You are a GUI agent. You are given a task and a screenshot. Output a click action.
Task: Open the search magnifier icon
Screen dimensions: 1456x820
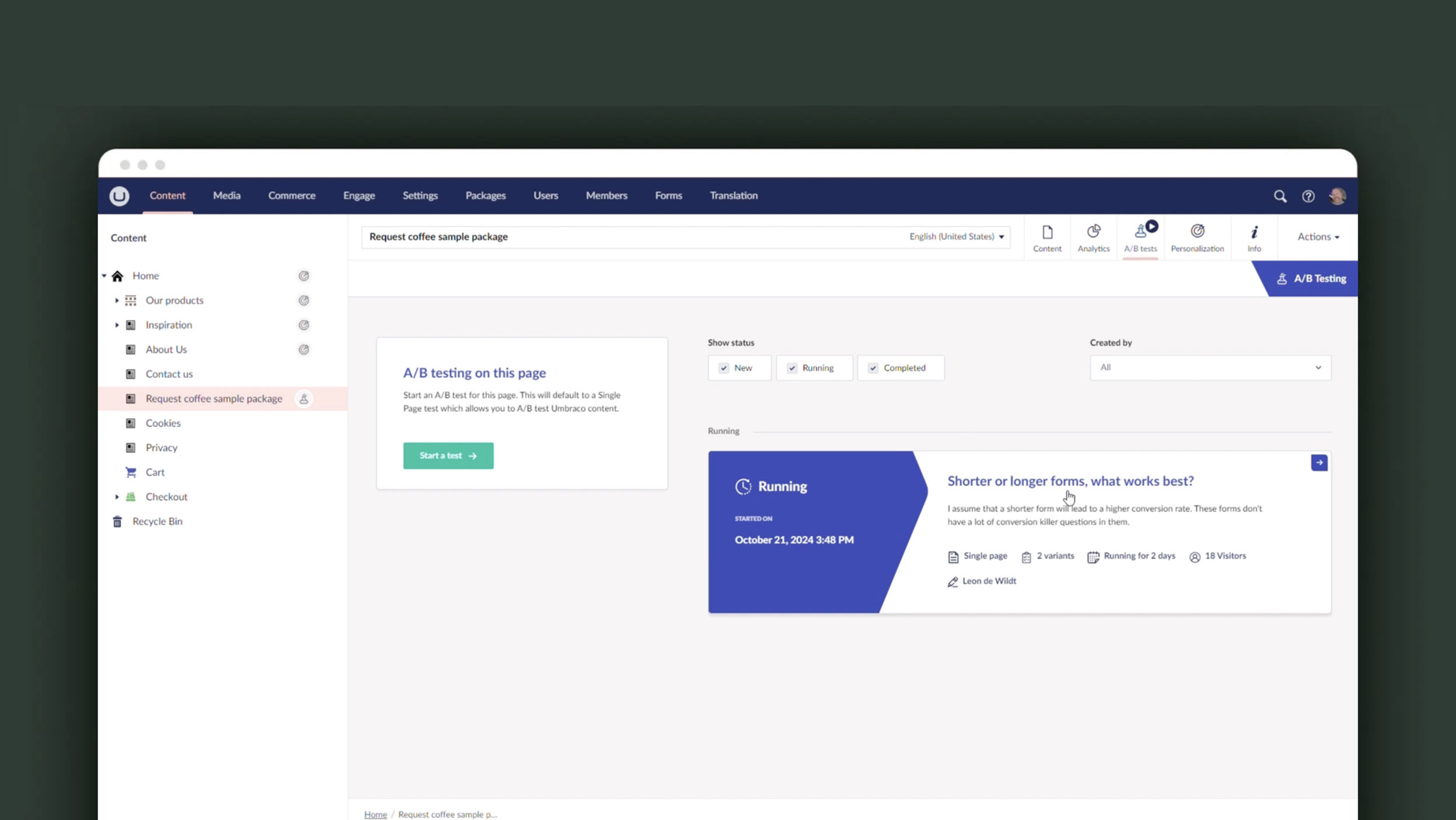[1280, 196]
